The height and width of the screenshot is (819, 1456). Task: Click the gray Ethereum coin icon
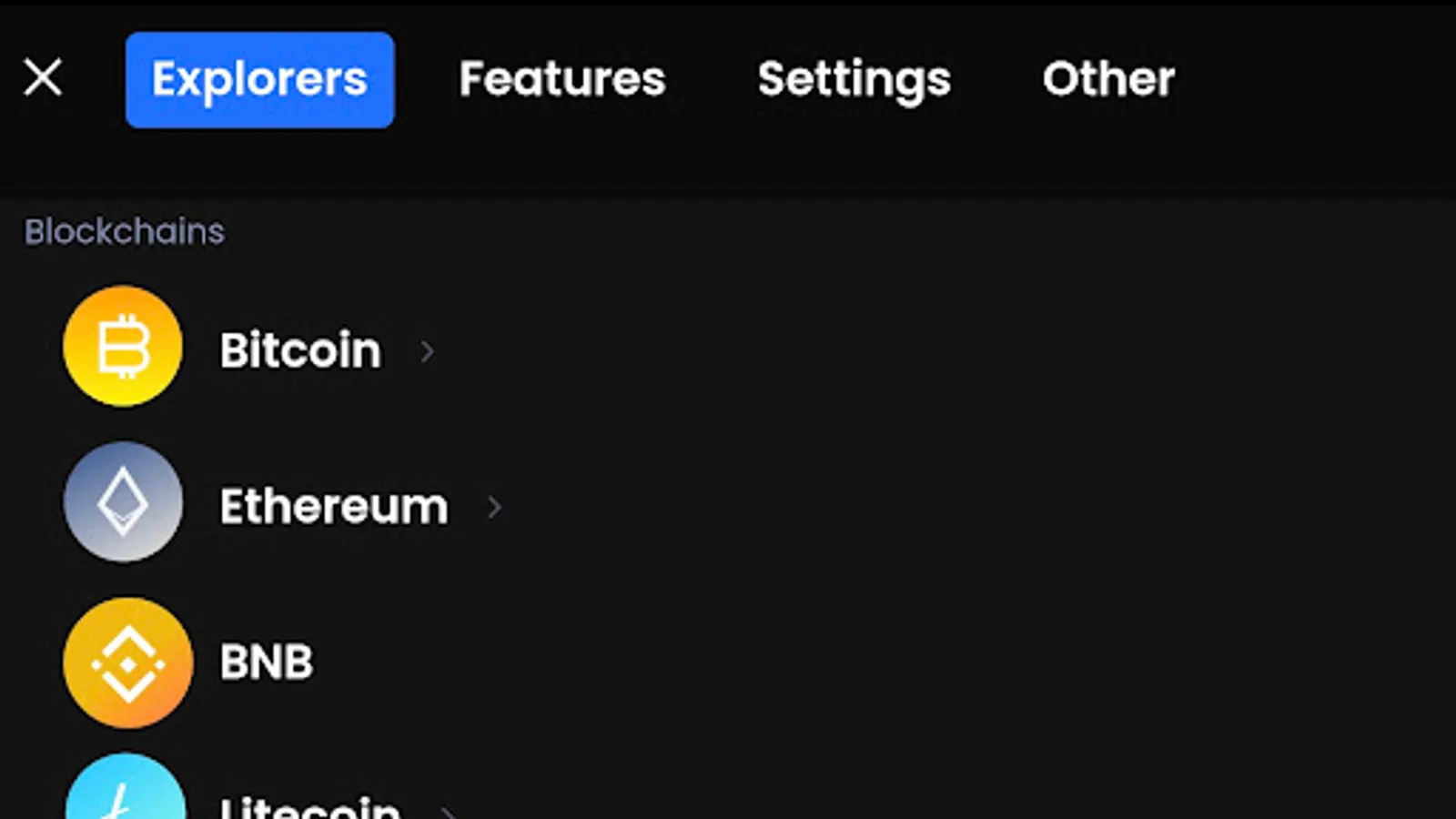(123, 501)
